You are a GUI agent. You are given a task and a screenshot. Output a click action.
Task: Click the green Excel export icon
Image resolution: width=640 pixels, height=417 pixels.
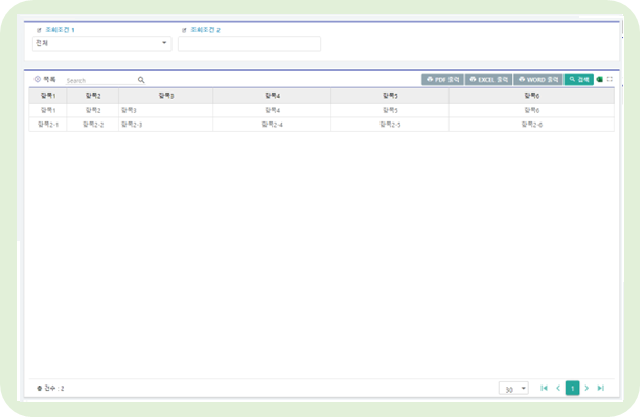600,80
